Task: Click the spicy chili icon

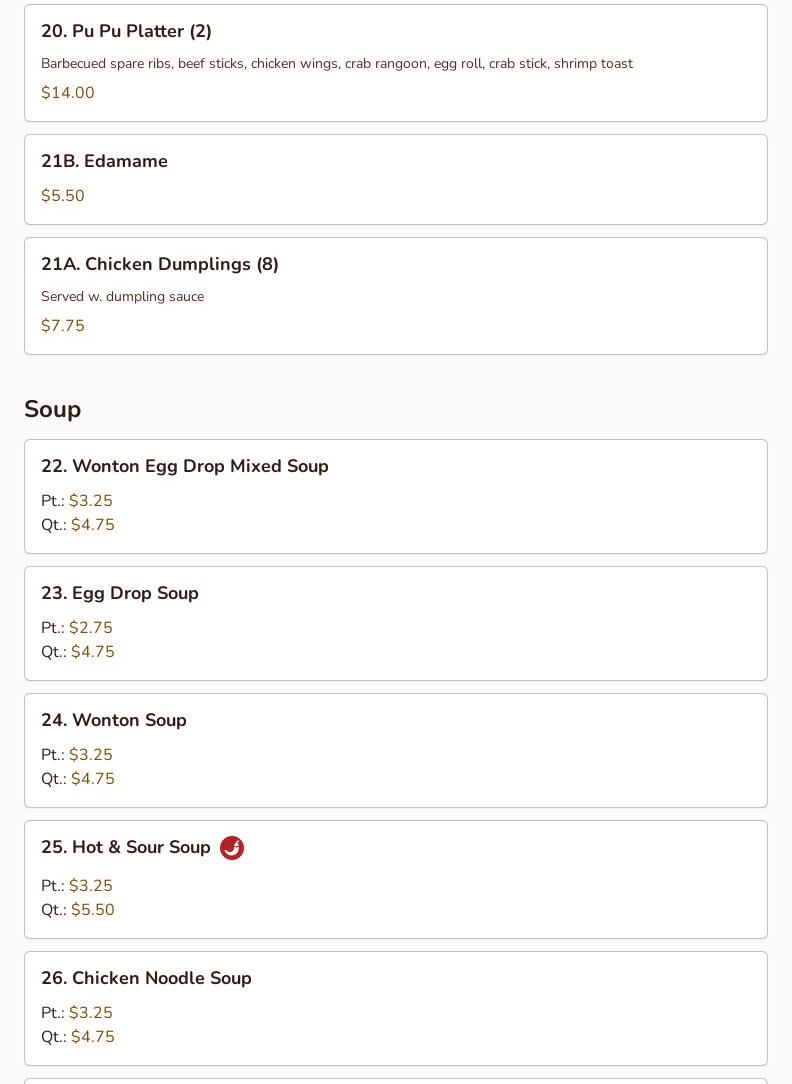Action: pos(232,848)
